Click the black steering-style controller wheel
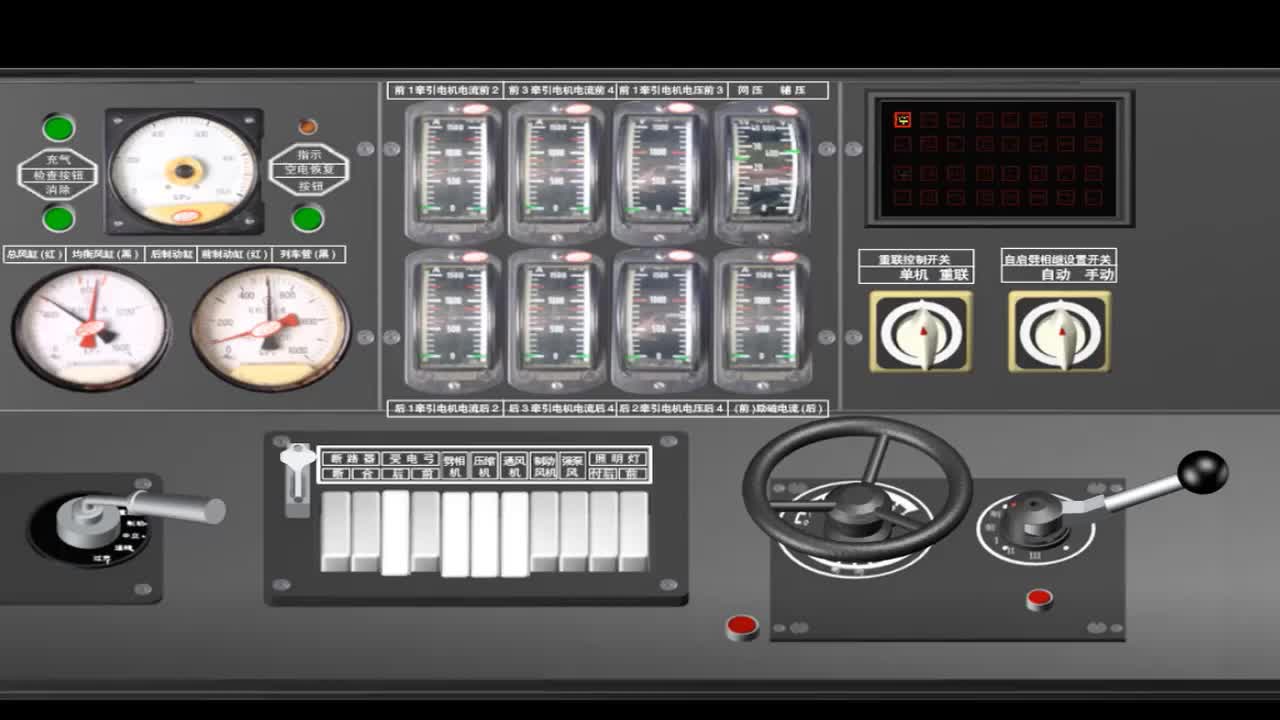 (x=857, y=488)
